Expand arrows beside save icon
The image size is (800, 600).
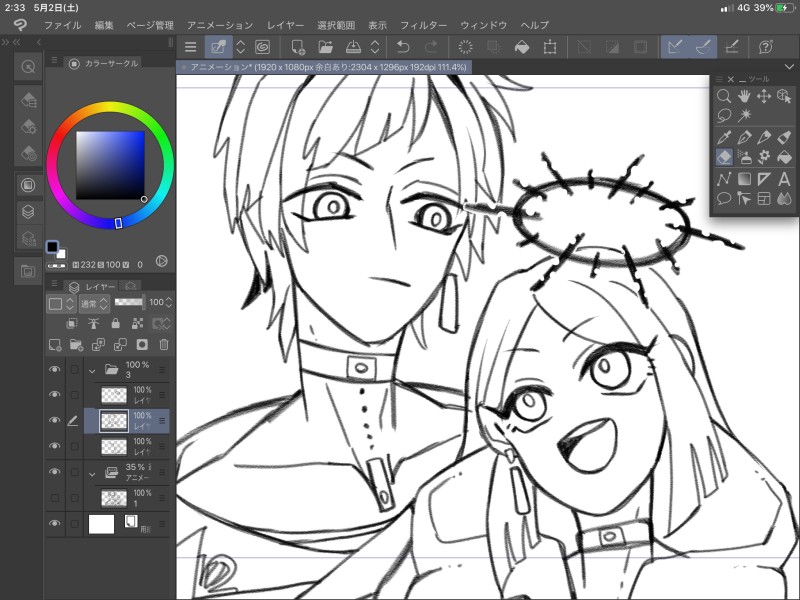[x=375, y=47]
